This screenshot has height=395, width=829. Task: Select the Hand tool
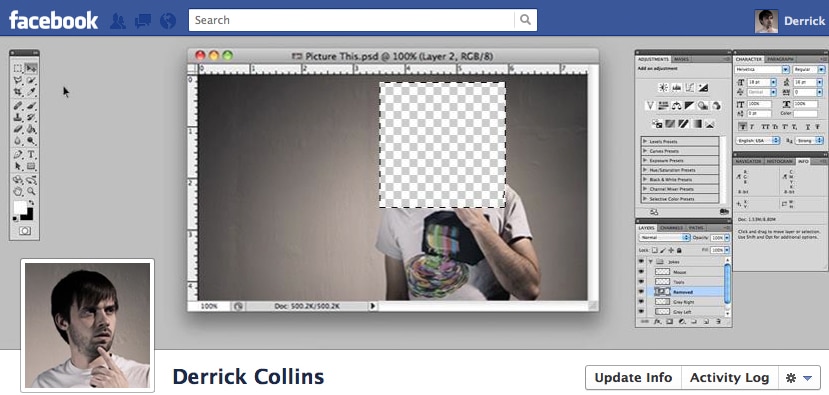[x=18, y=191]
